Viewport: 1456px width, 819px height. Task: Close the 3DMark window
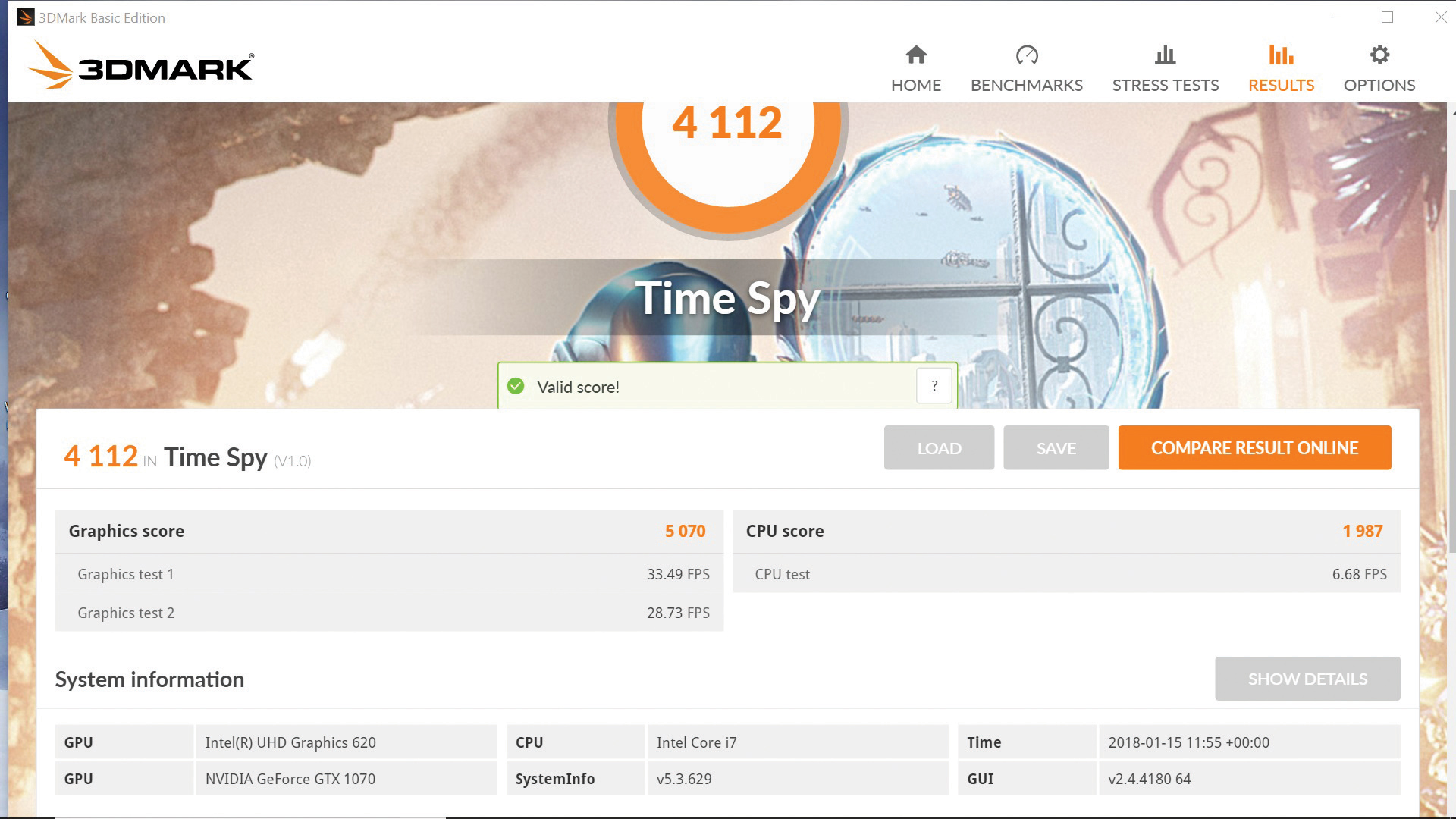tap(1440, 17)
